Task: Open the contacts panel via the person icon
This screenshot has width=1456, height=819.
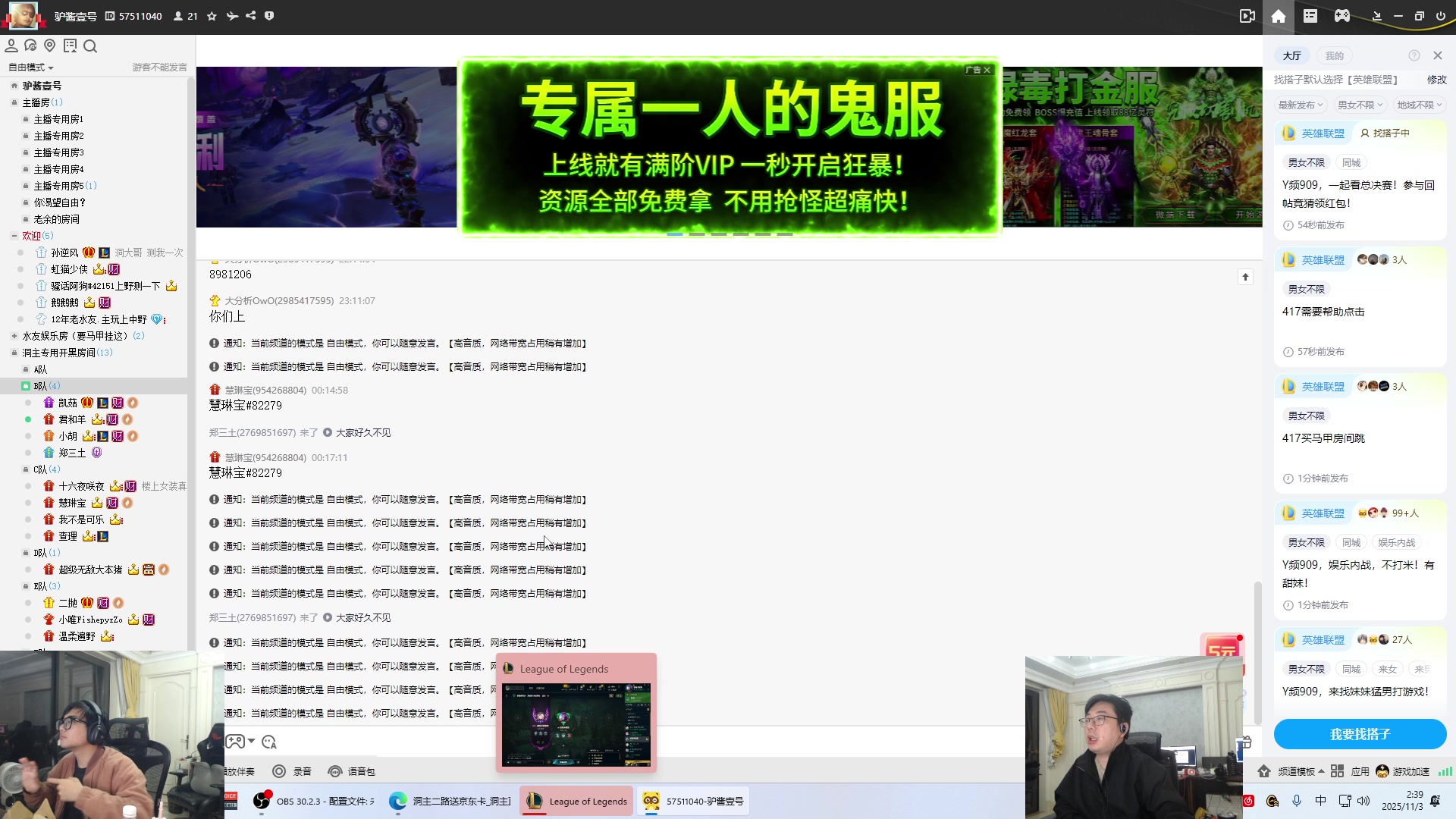Action: (x=11, y=45)
